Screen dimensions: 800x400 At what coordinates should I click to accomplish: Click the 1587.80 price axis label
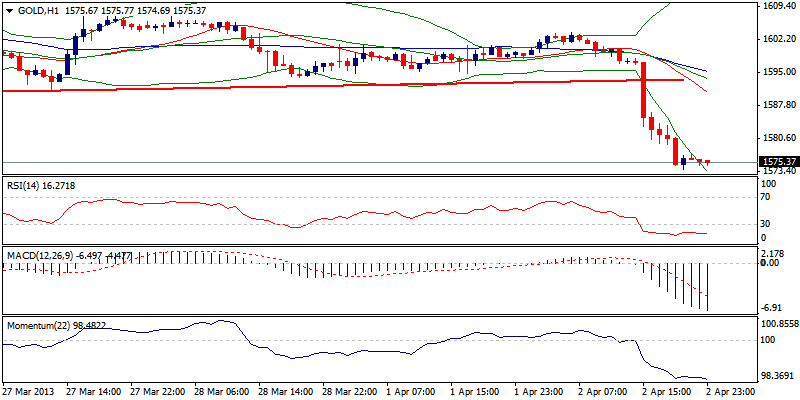click(777, 105)
